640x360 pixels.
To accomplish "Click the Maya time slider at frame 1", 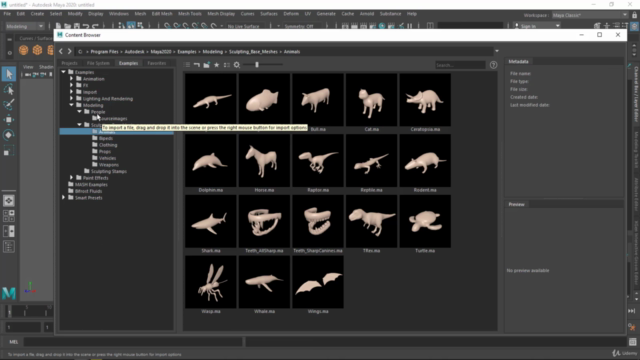I will [x=9, y=311].
